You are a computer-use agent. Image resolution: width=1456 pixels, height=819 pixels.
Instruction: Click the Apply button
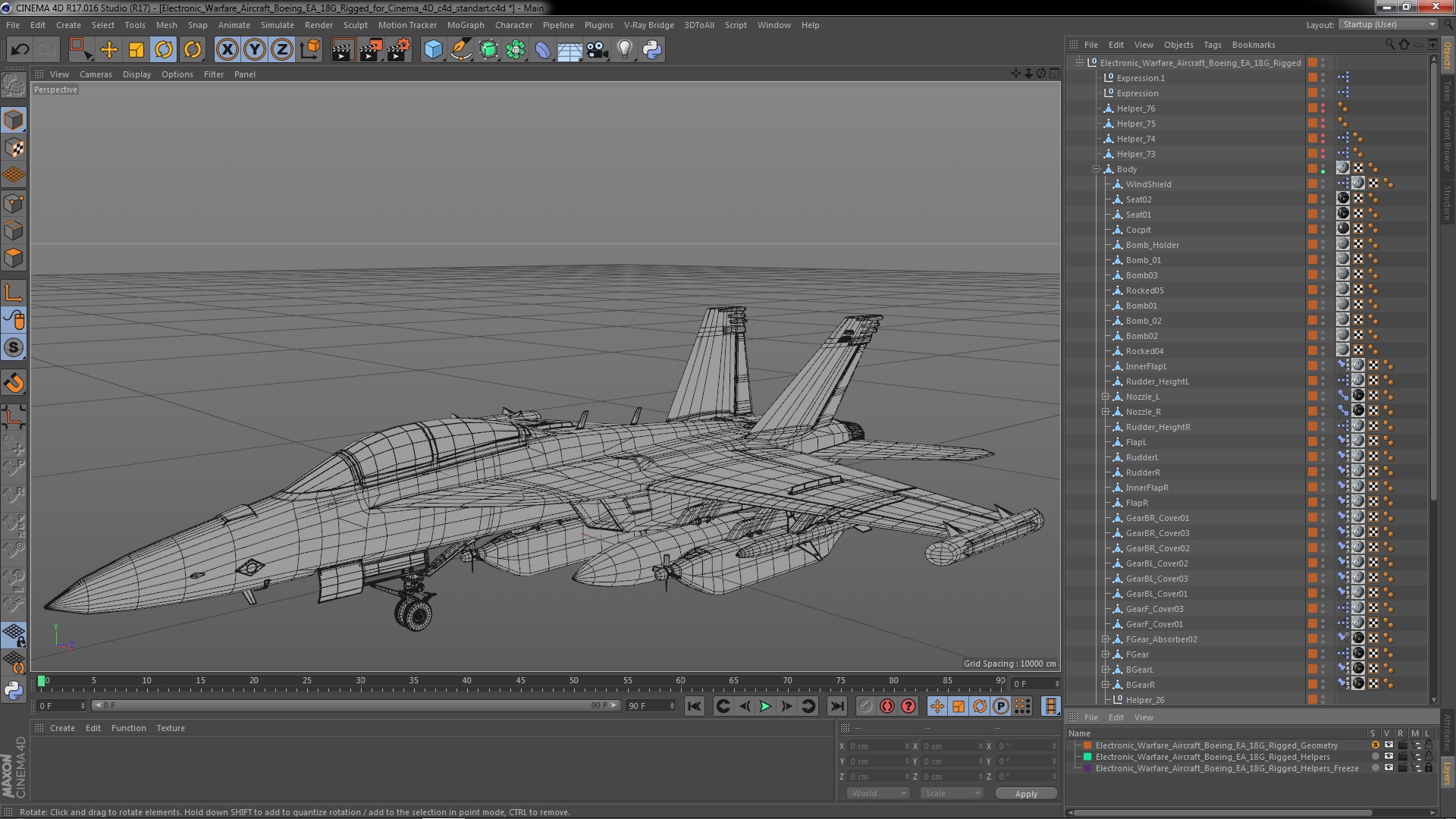pos(1026,794)
